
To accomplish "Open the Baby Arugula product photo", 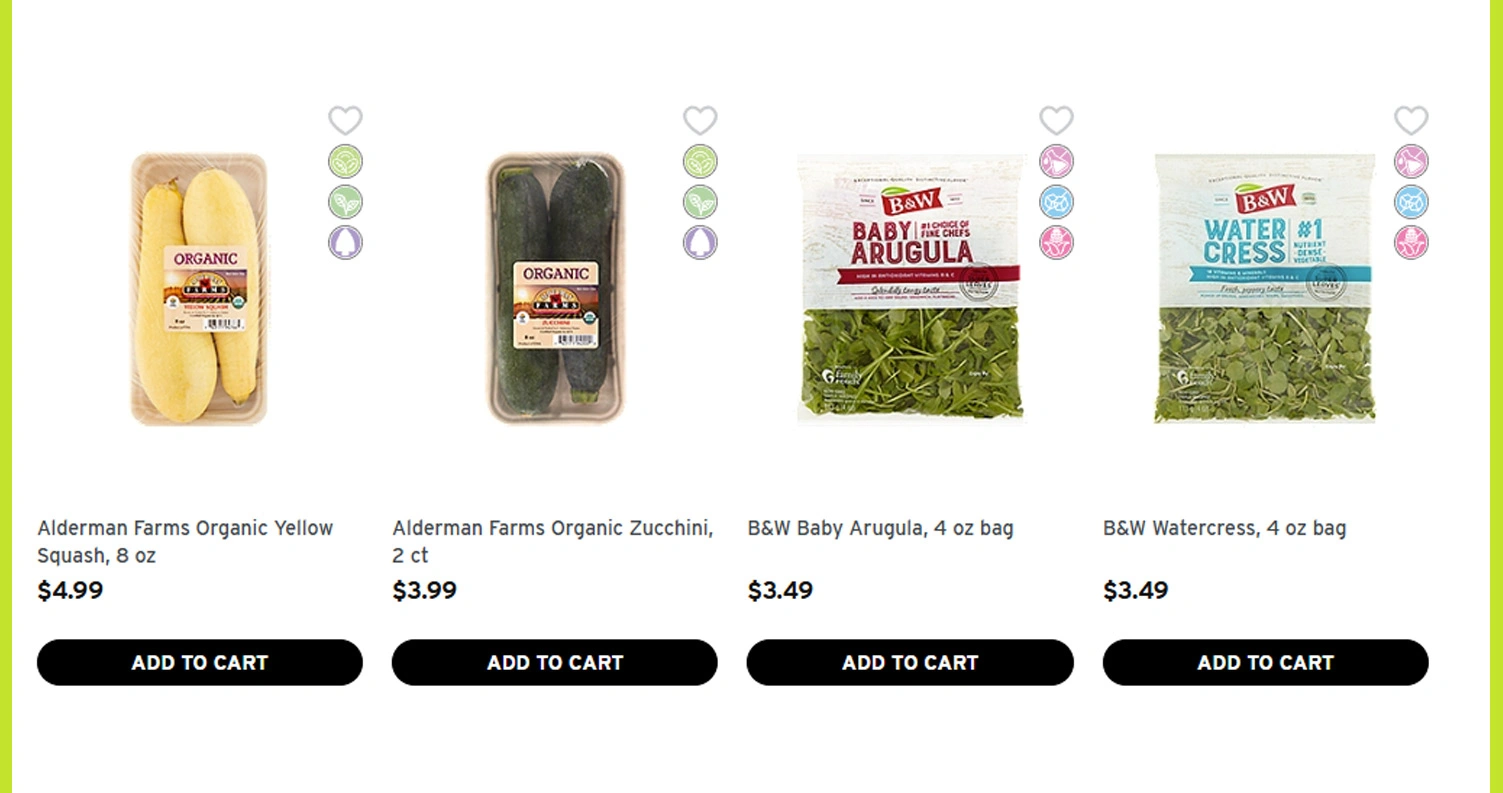I will pyautogui.click(x=910, y=288).
